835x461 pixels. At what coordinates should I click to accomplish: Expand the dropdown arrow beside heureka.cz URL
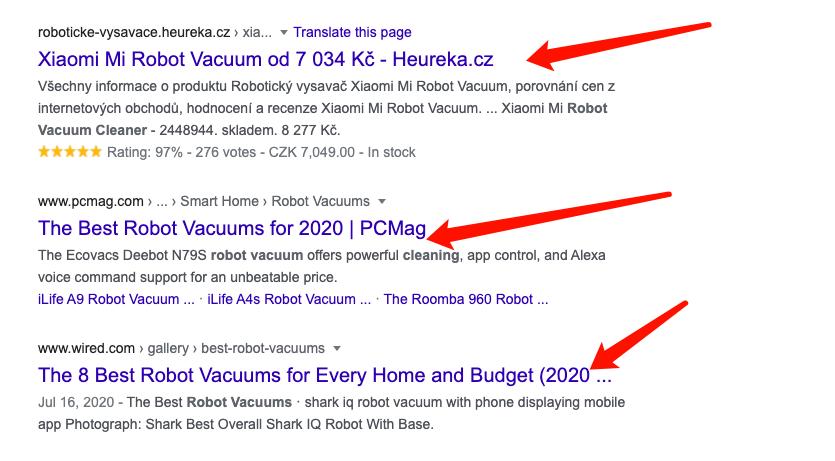tap(284, 33)
